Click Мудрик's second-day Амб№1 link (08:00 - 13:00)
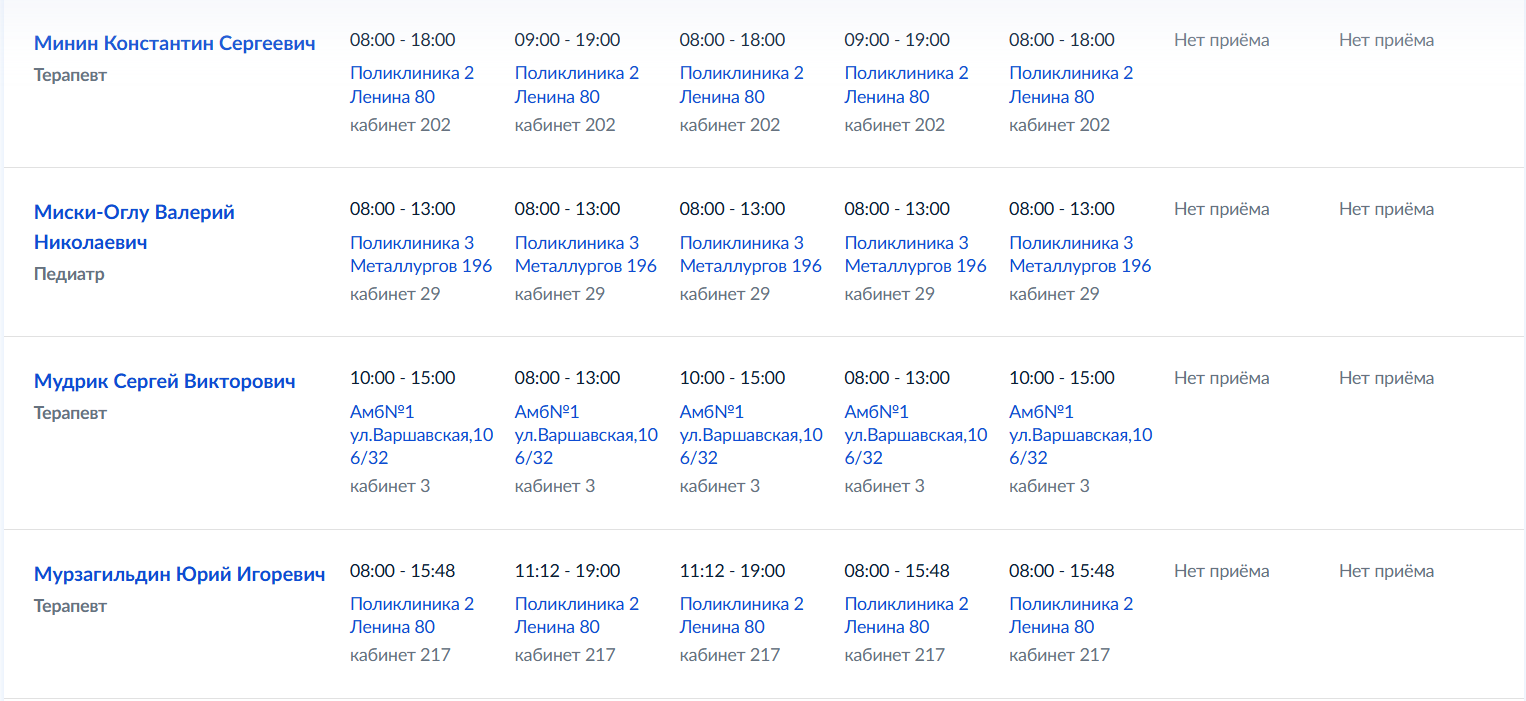The image size is (1526, 701). [x=587, y=435]
